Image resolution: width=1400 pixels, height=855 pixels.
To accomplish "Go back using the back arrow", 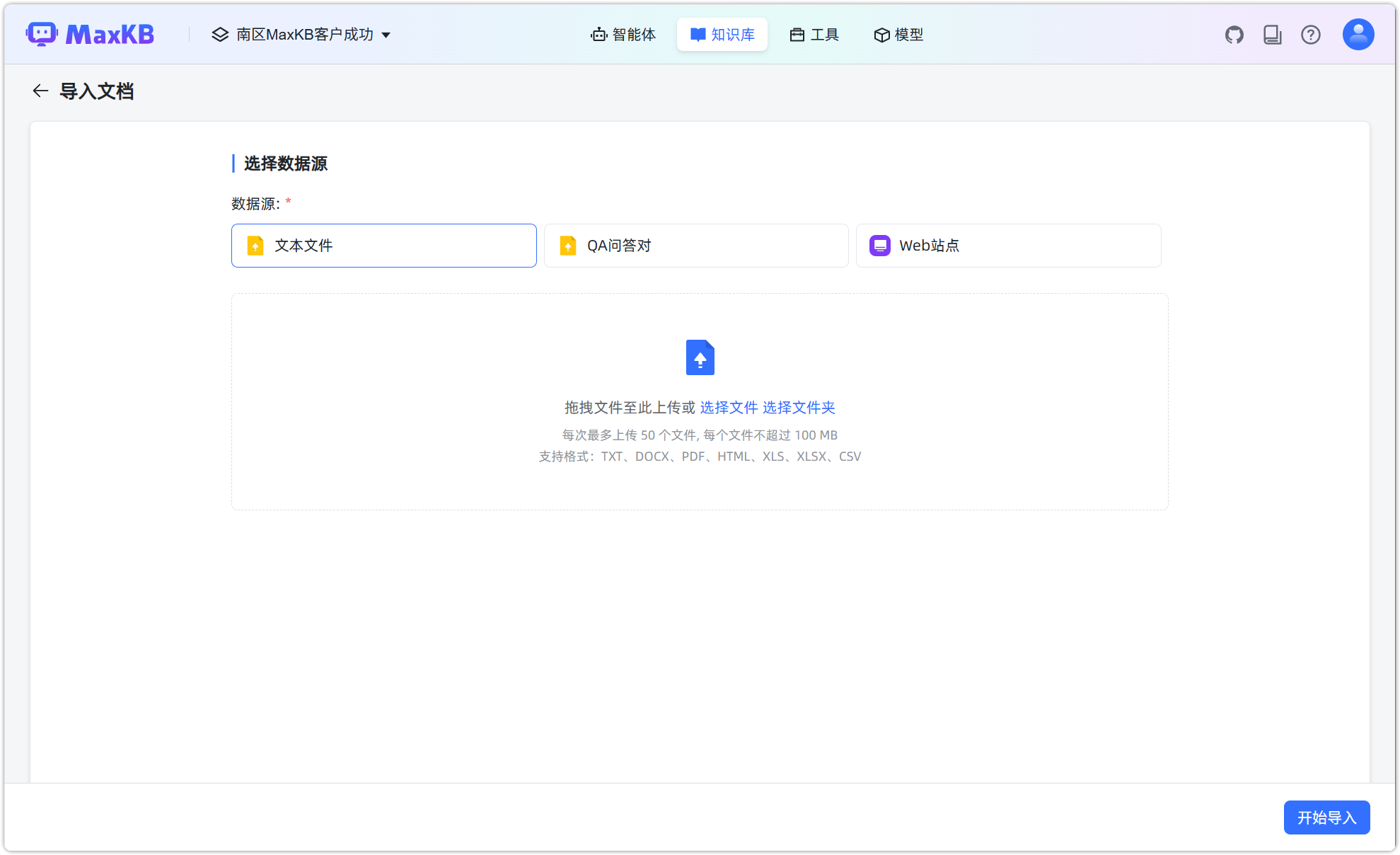I will click(40, 91).
